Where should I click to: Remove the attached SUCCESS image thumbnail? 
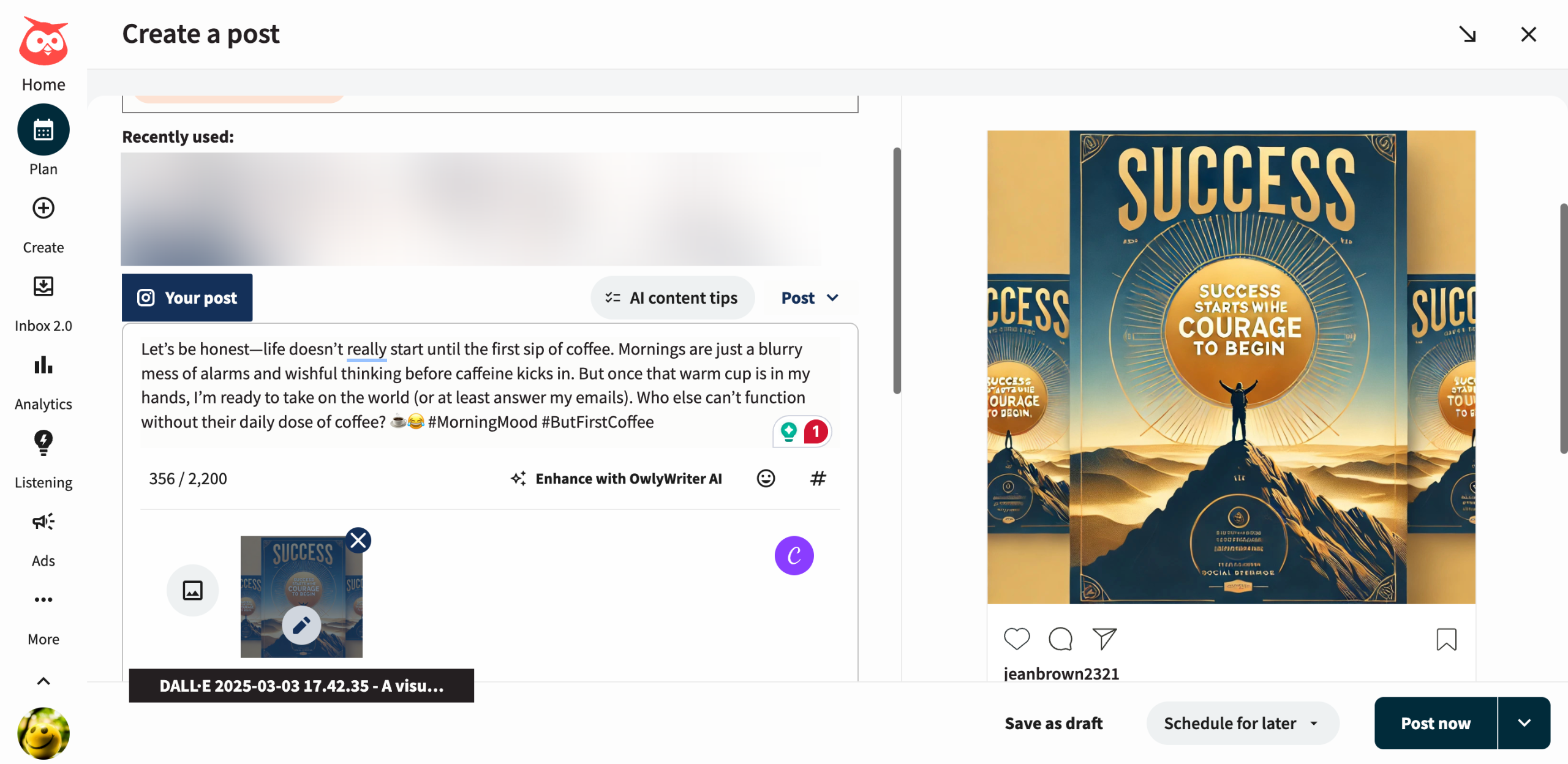[x=358, y=540]
